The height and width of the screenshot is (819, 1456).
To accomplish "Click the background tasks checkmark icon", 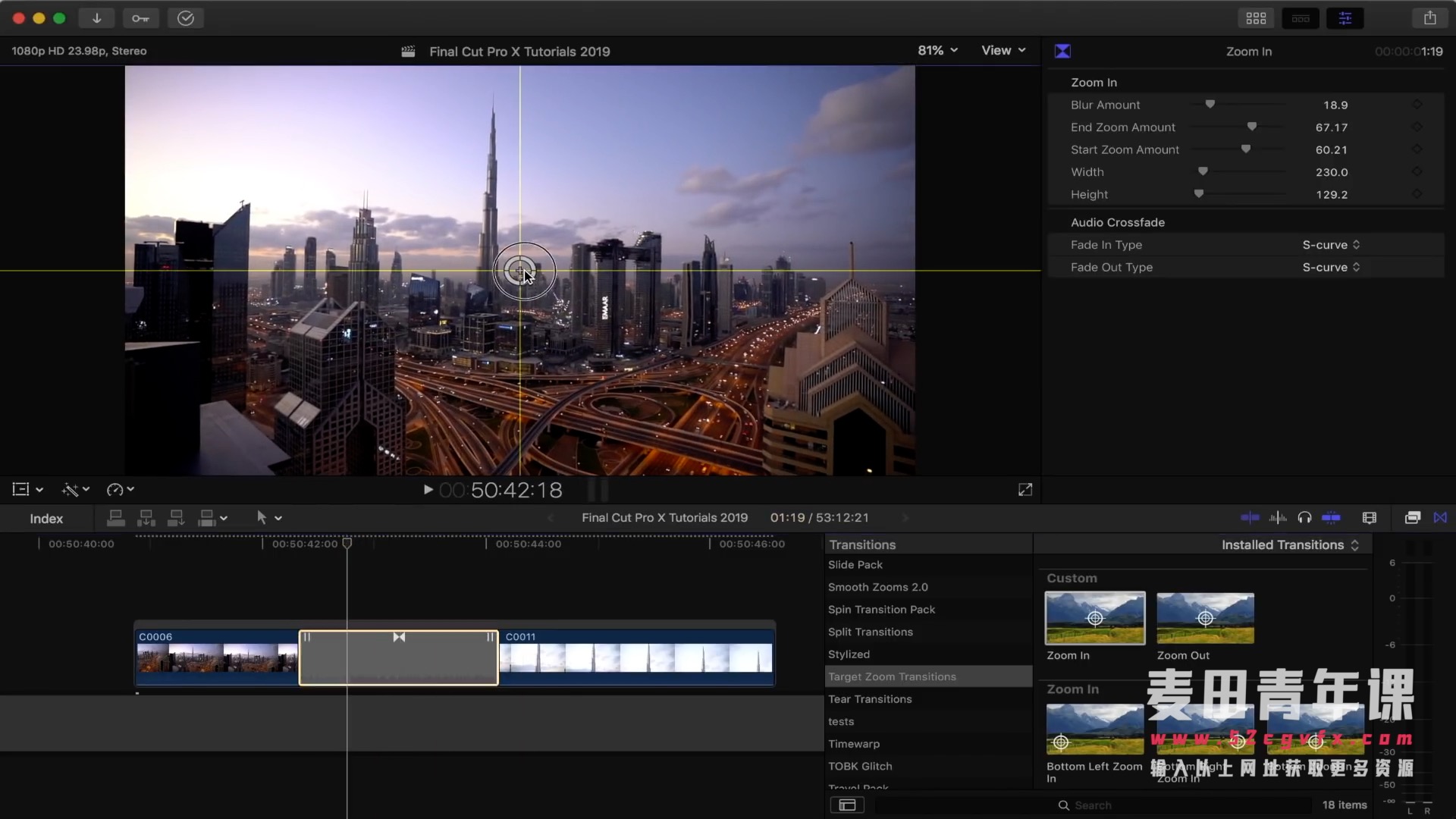I will [x=185, y=18].
